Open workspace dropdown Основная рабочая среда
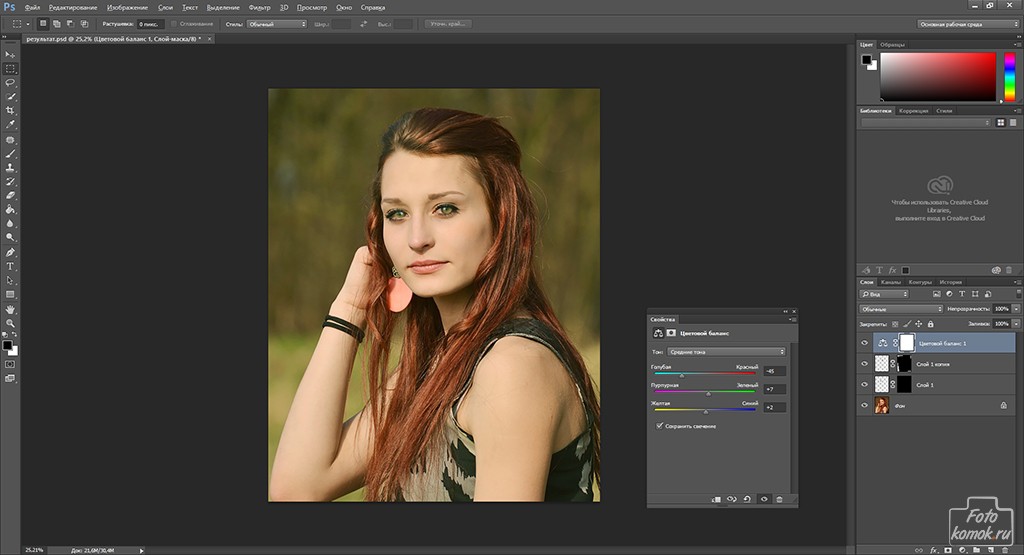 point(968,24)
